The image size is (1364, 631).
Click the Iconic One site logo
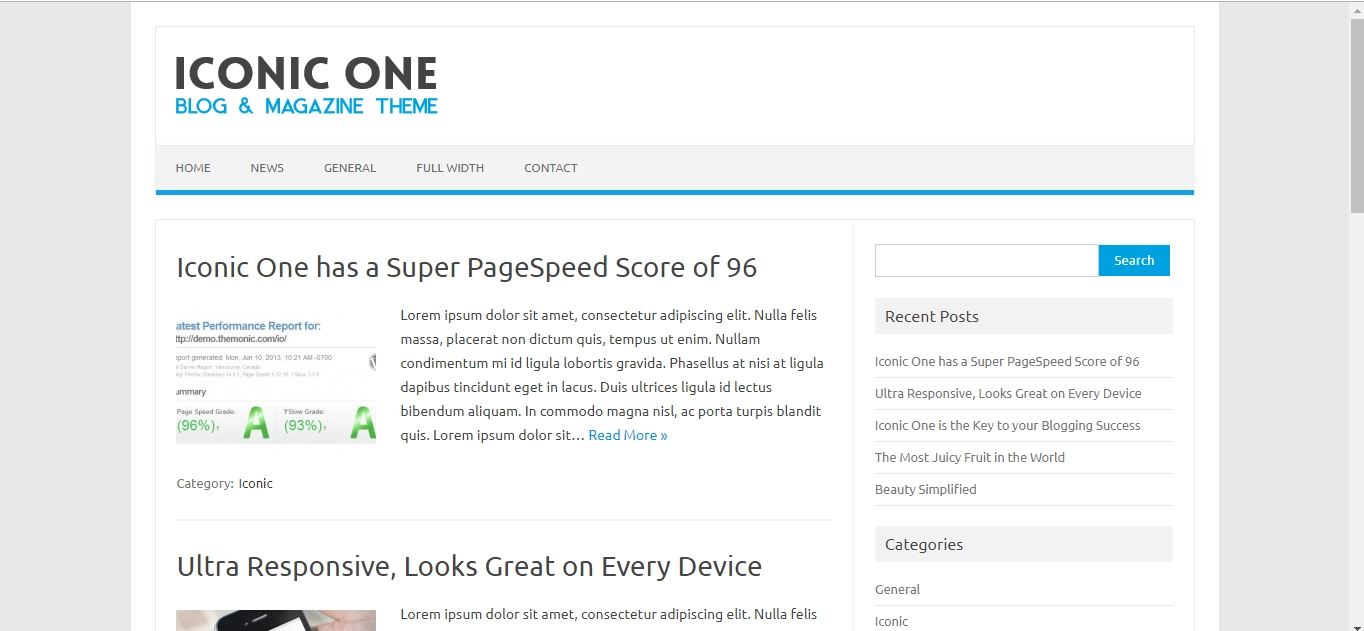point(306,85)
